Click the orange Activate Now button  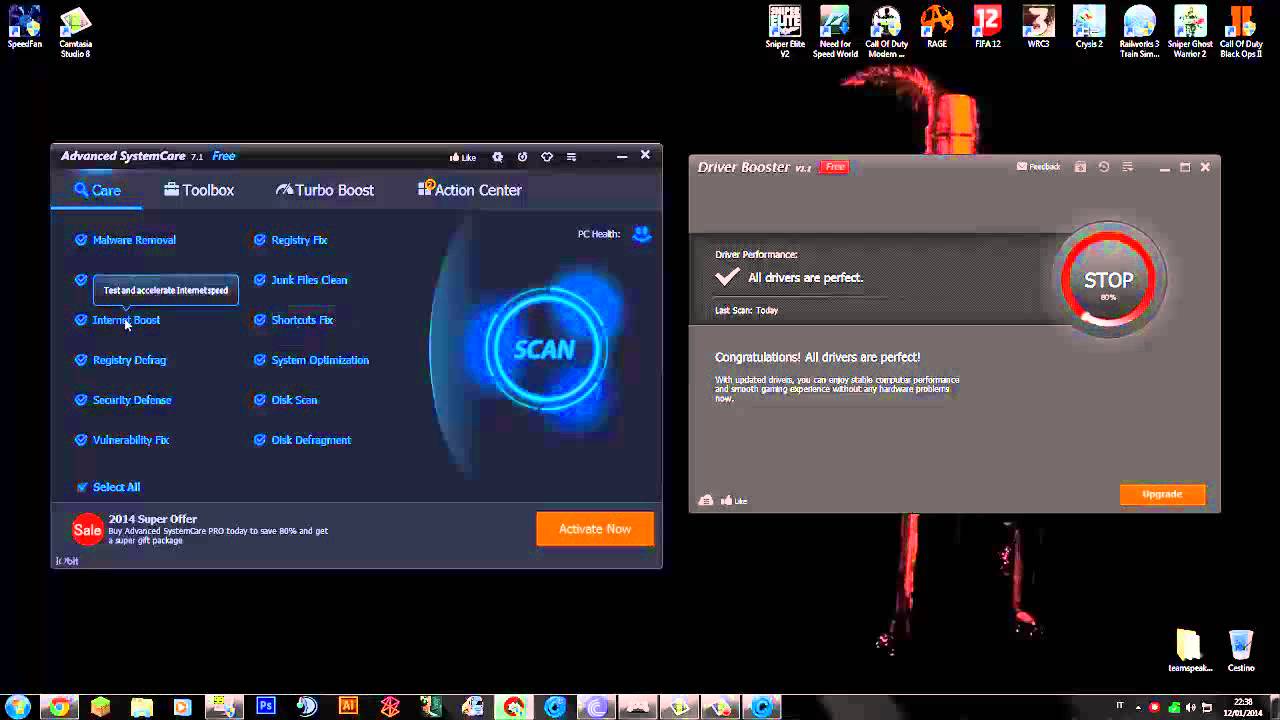(x=595, y=529)
